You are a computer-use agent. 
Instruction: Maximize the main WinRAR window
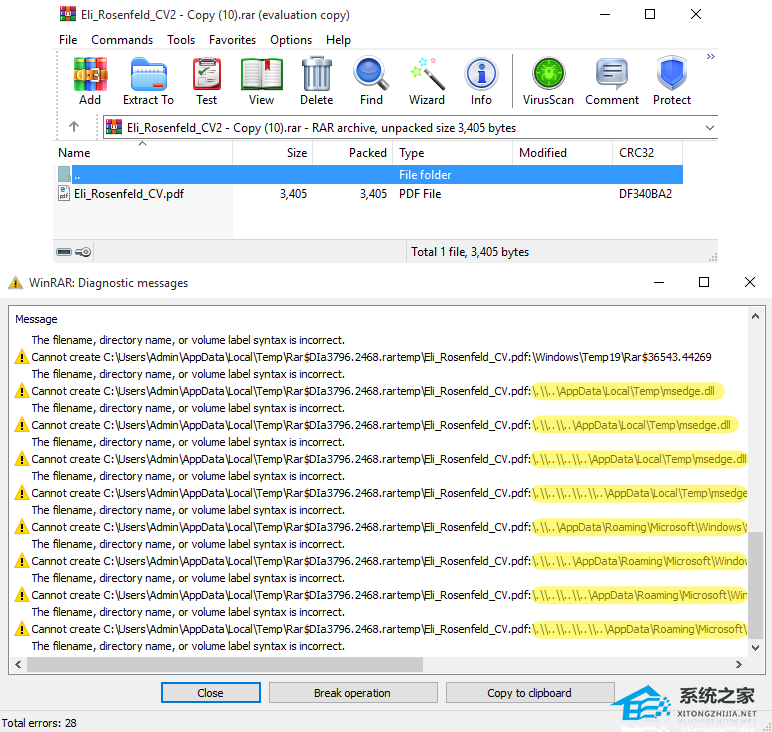650,14
